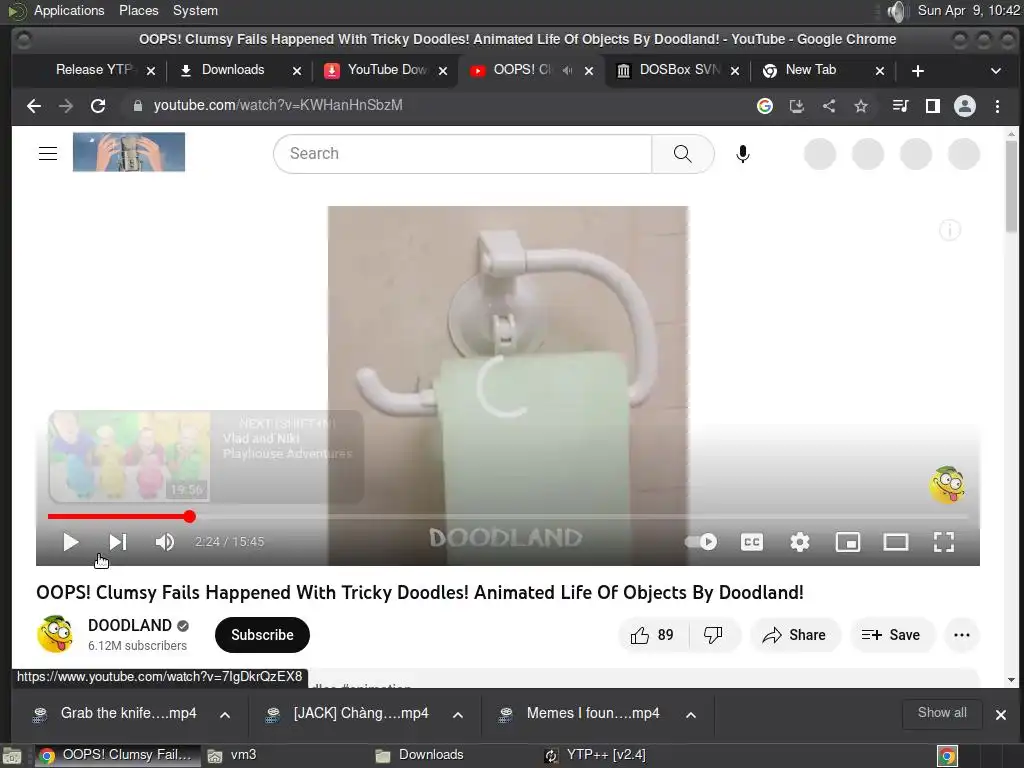Viewport: 1024px width, 768px height.
Task: Switch to the Downloads tab
Action: [x=233, y=70]
